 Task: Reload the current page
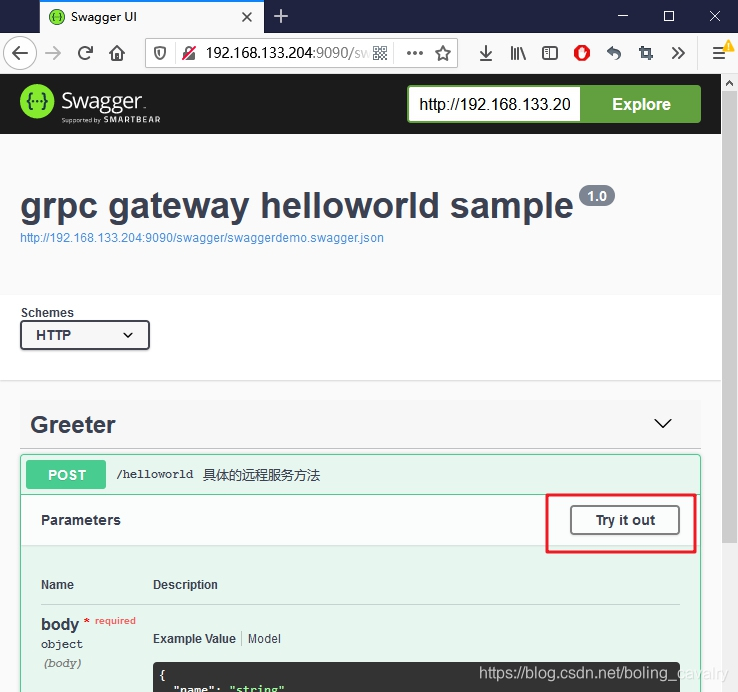pyautogui.click(x=85, y=53)
